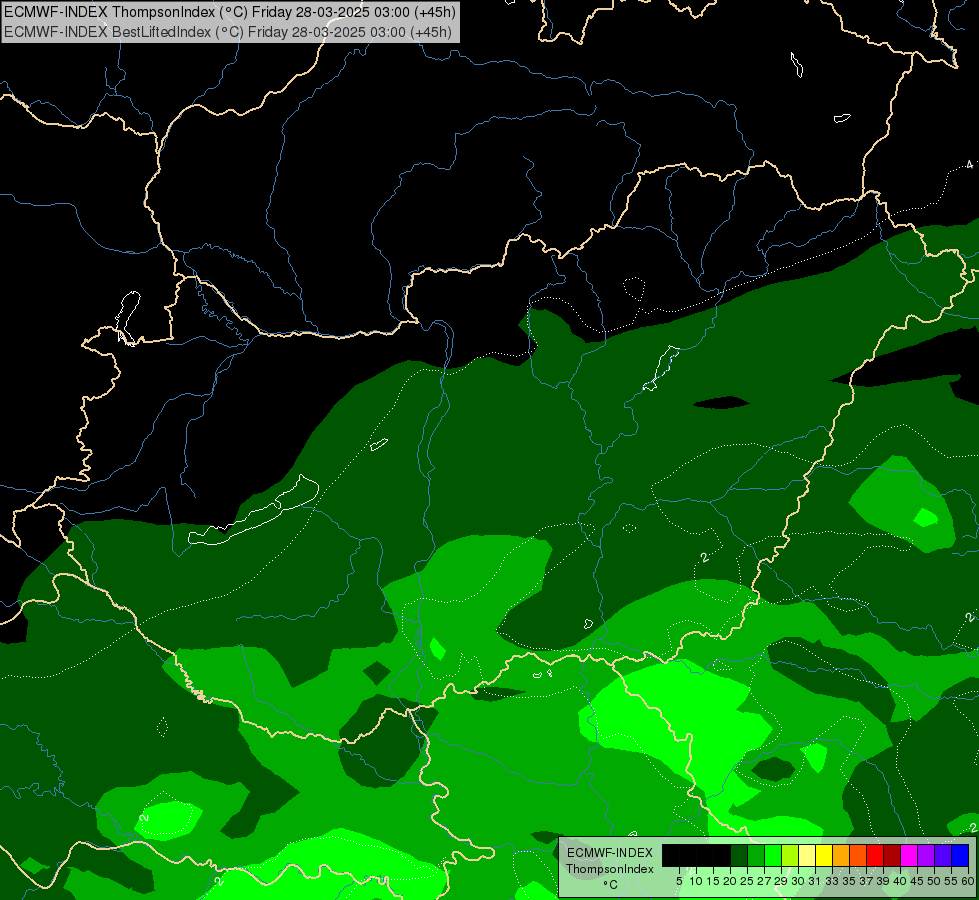Select the yellow-green 29-30 legend swatch
Viewport: 979px width, 900px height.
click(790, 855)
